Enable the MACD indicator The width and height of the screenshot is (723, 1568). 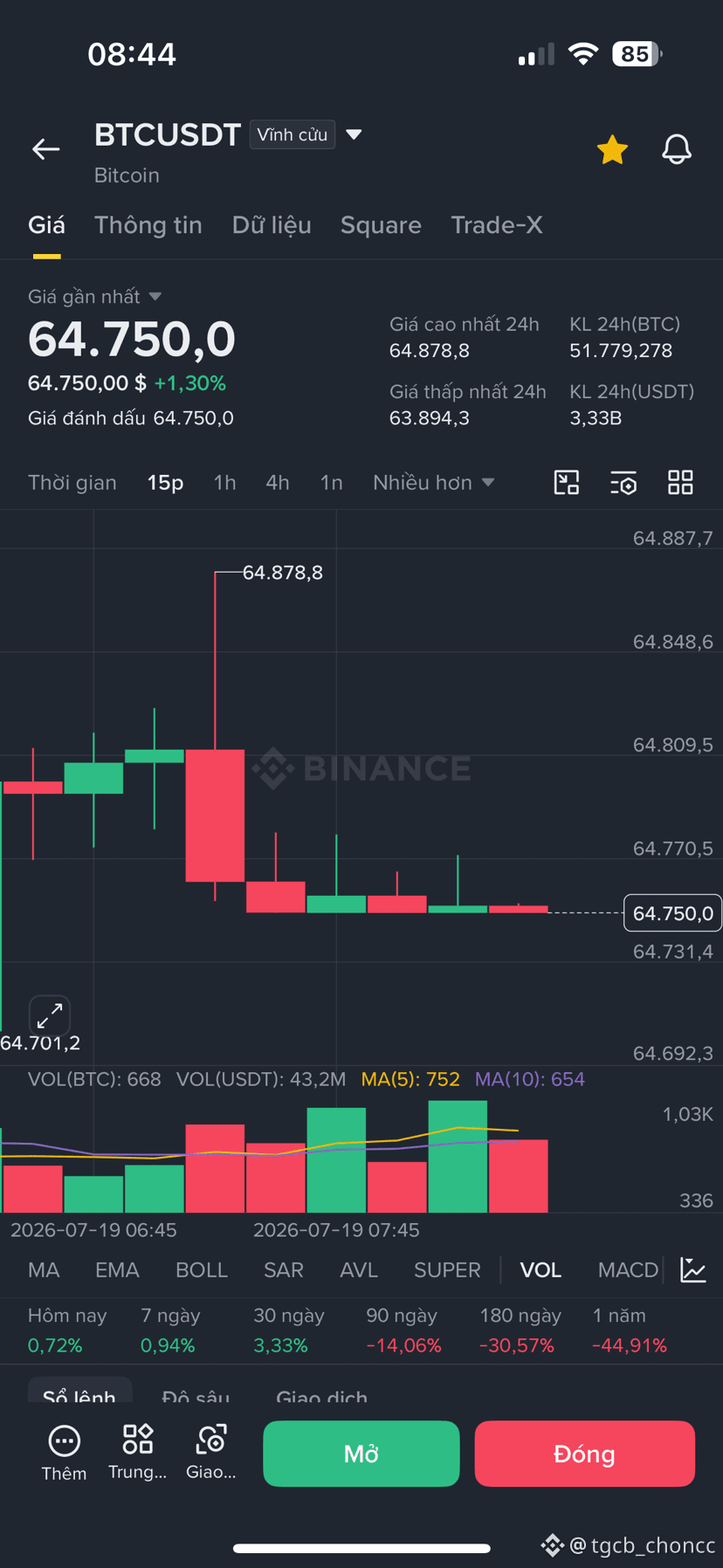click(628, 1269)
